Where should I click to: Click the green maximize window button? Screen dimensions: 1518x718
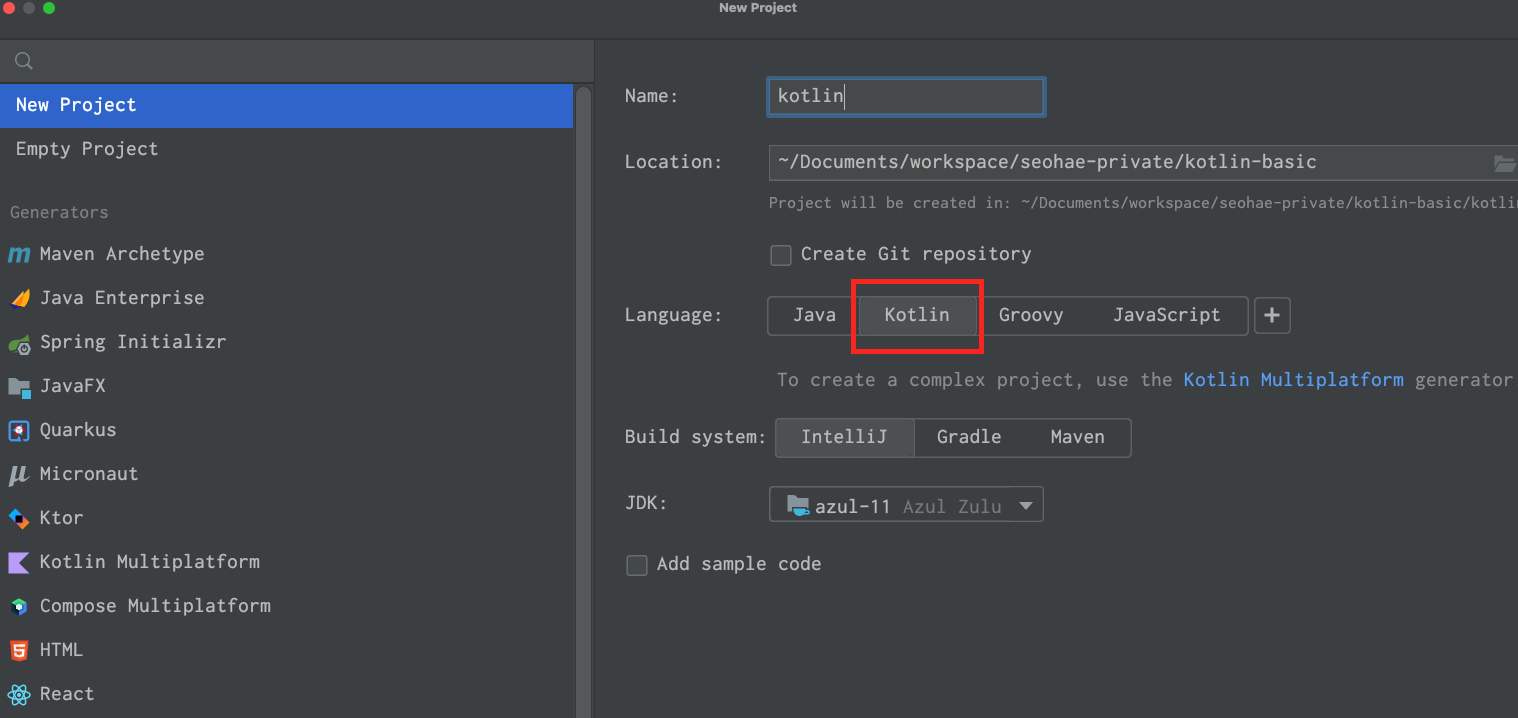pos(49,8)
